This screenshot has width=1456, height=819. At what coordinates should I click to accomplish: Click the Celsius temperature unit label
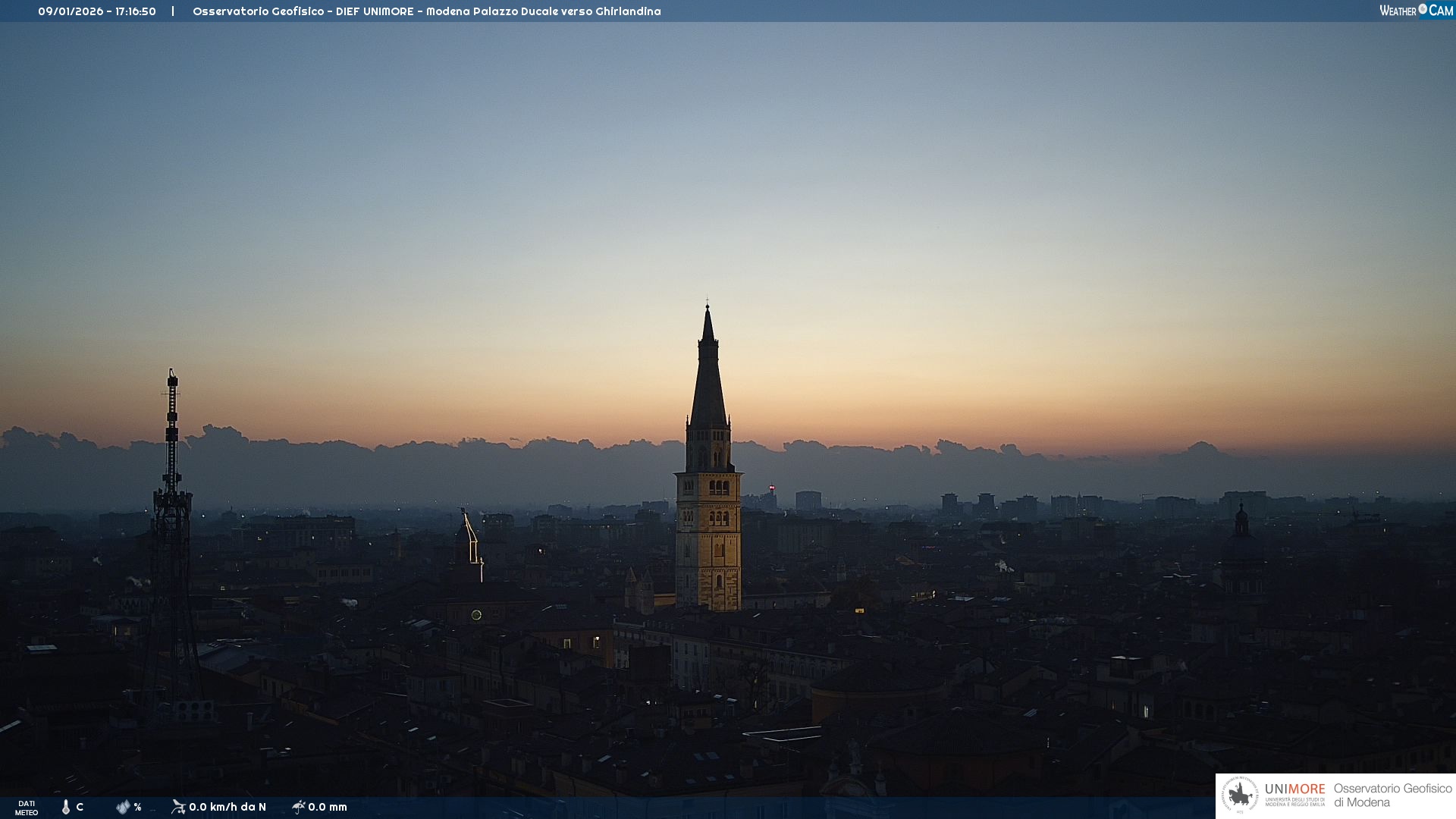click(80, 807)
